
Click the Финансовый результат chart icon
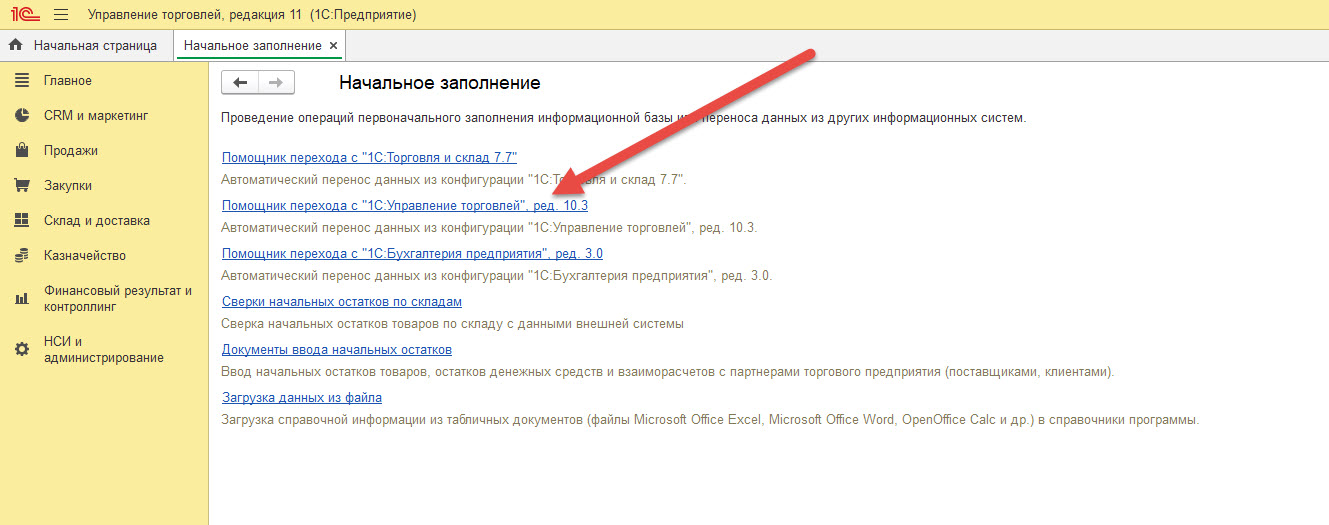[22, 299]
